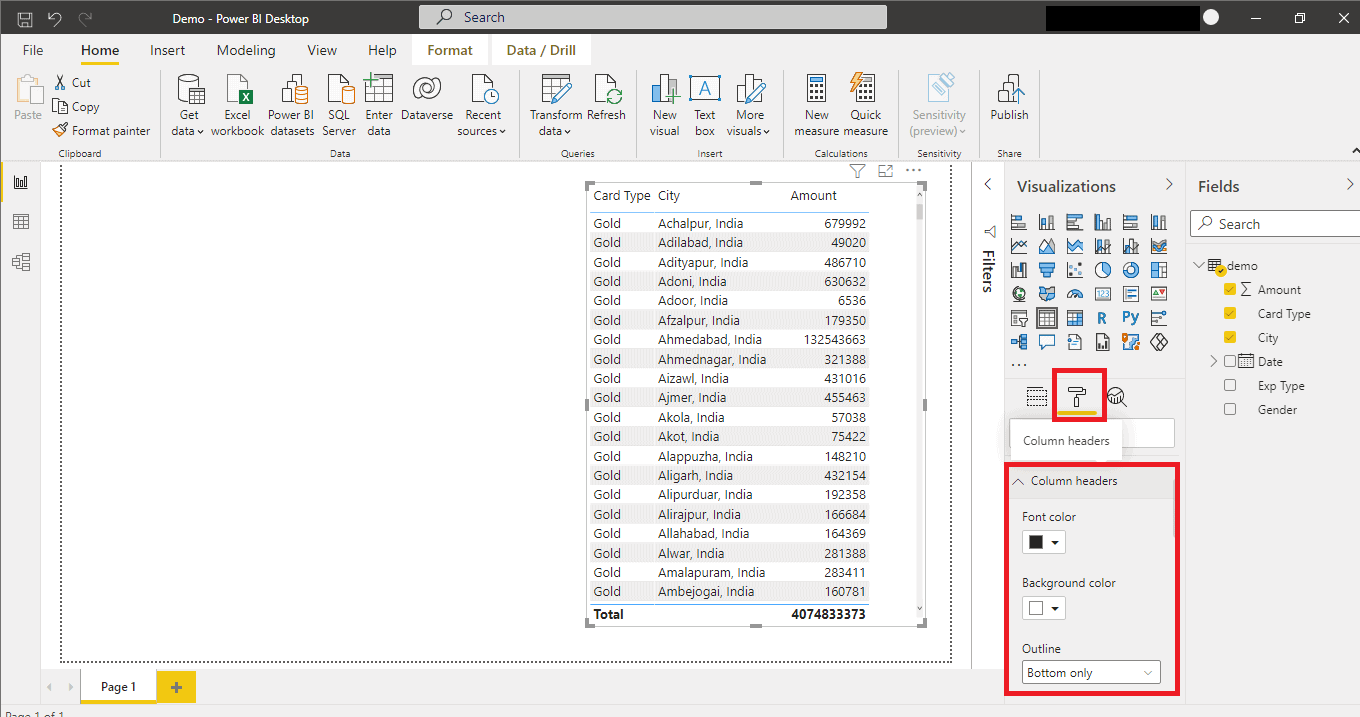Switch to Model view in the left sidebar
Viewport: 1360px width, 717px height.
pos(22,261)
